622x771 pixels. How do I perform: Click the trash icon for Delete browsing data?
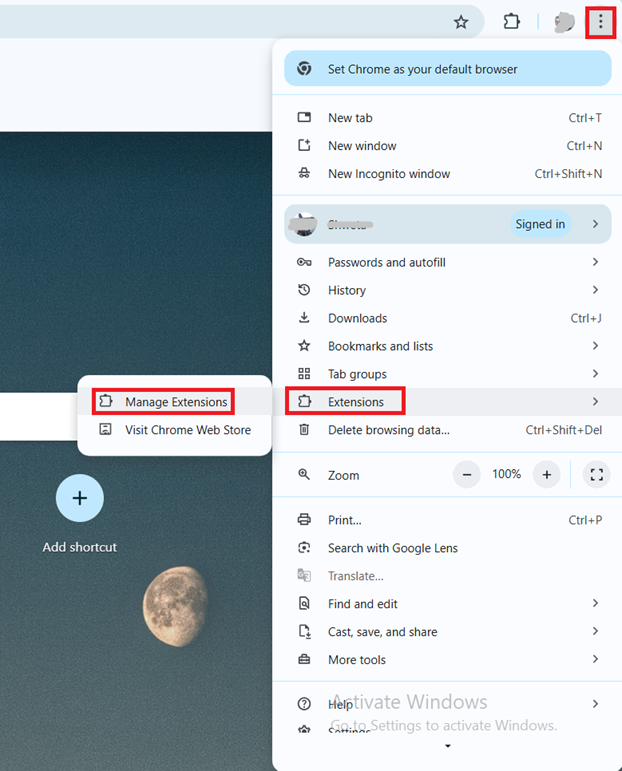pos(305,430)
